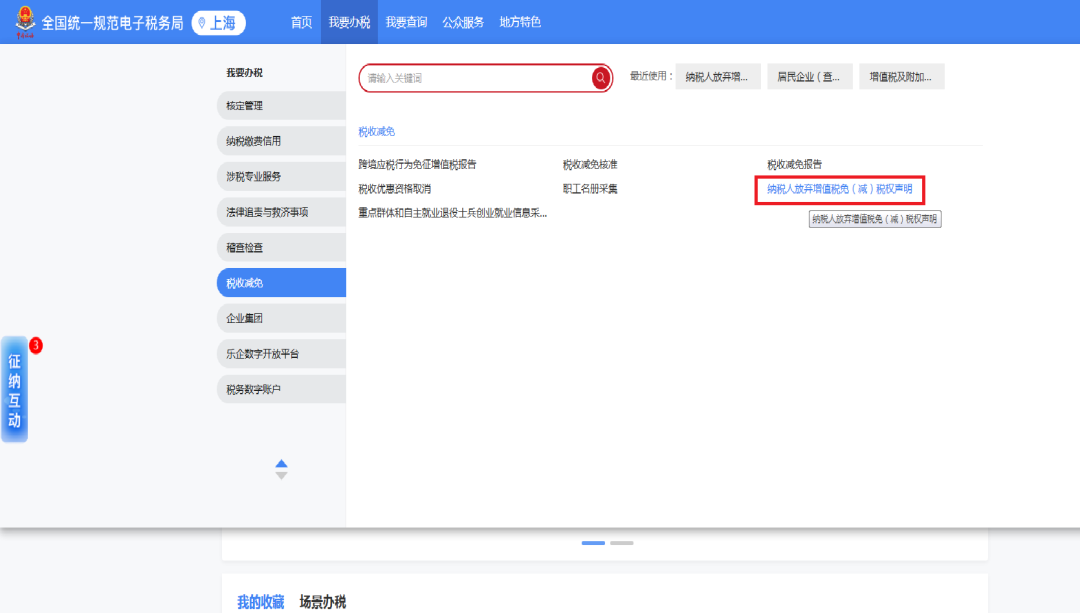Screen dimensions: 1080x613
Task: Select 税务数字账户 in sidebar
Action: (281, 389)
